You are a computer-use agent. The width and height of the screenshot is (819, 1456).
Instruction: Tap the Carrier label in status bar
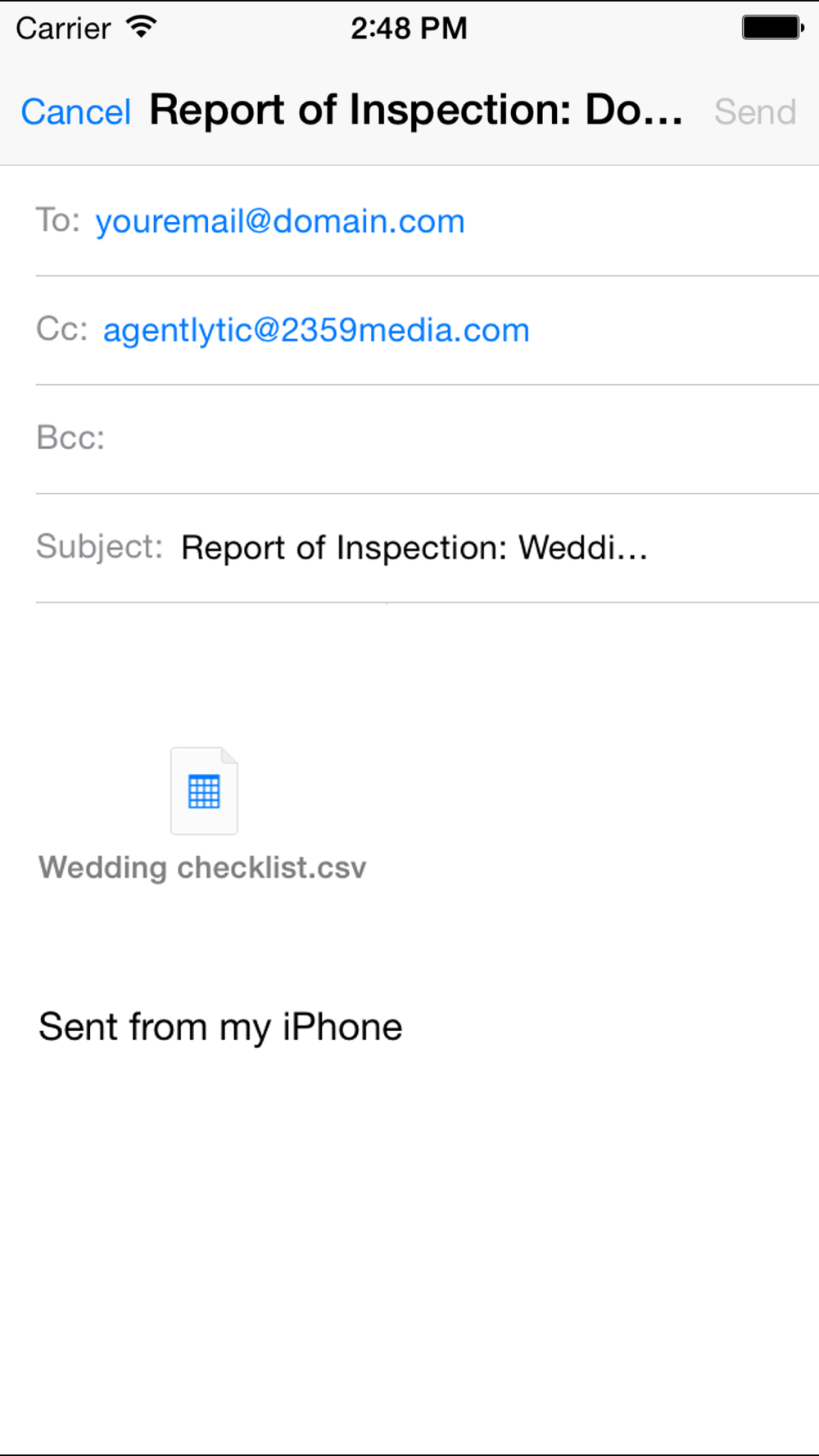click(x=63, y=29)
